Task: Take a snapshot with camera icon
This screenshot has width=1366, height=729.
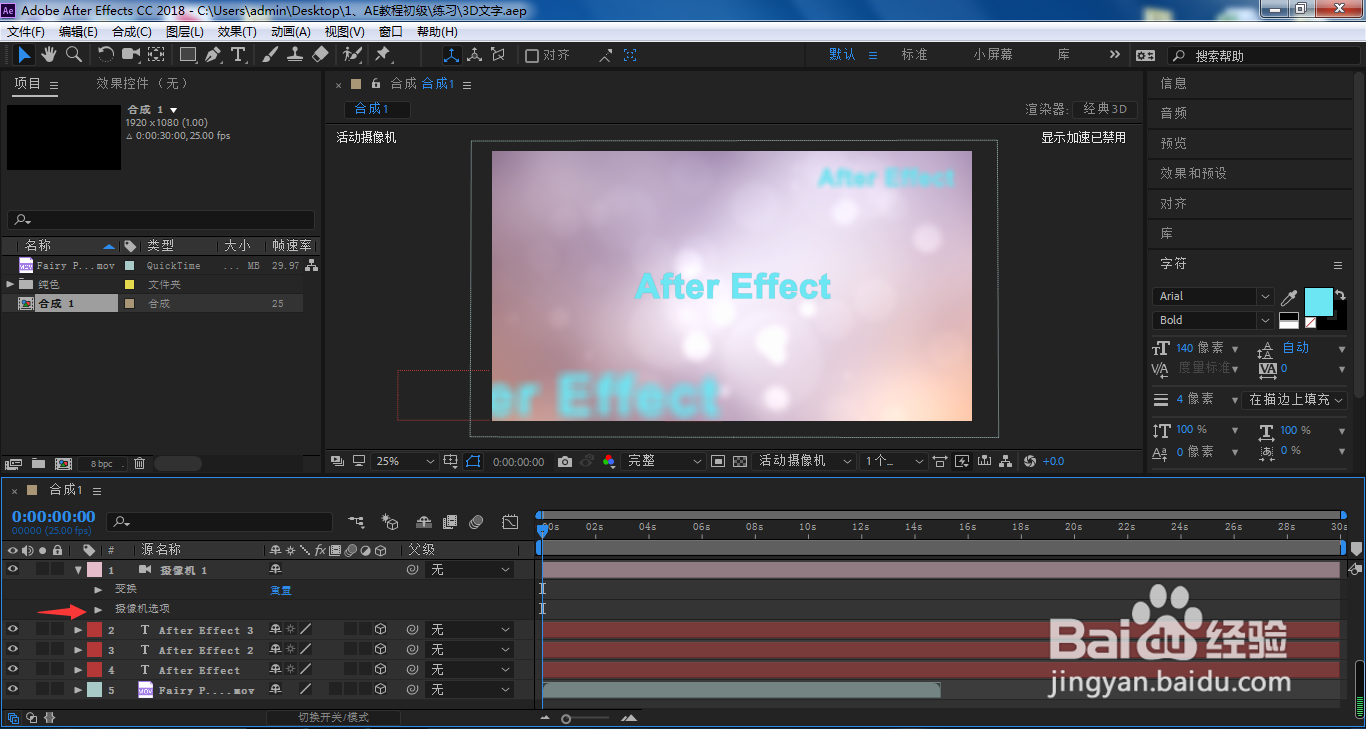Action: [565, 461]
